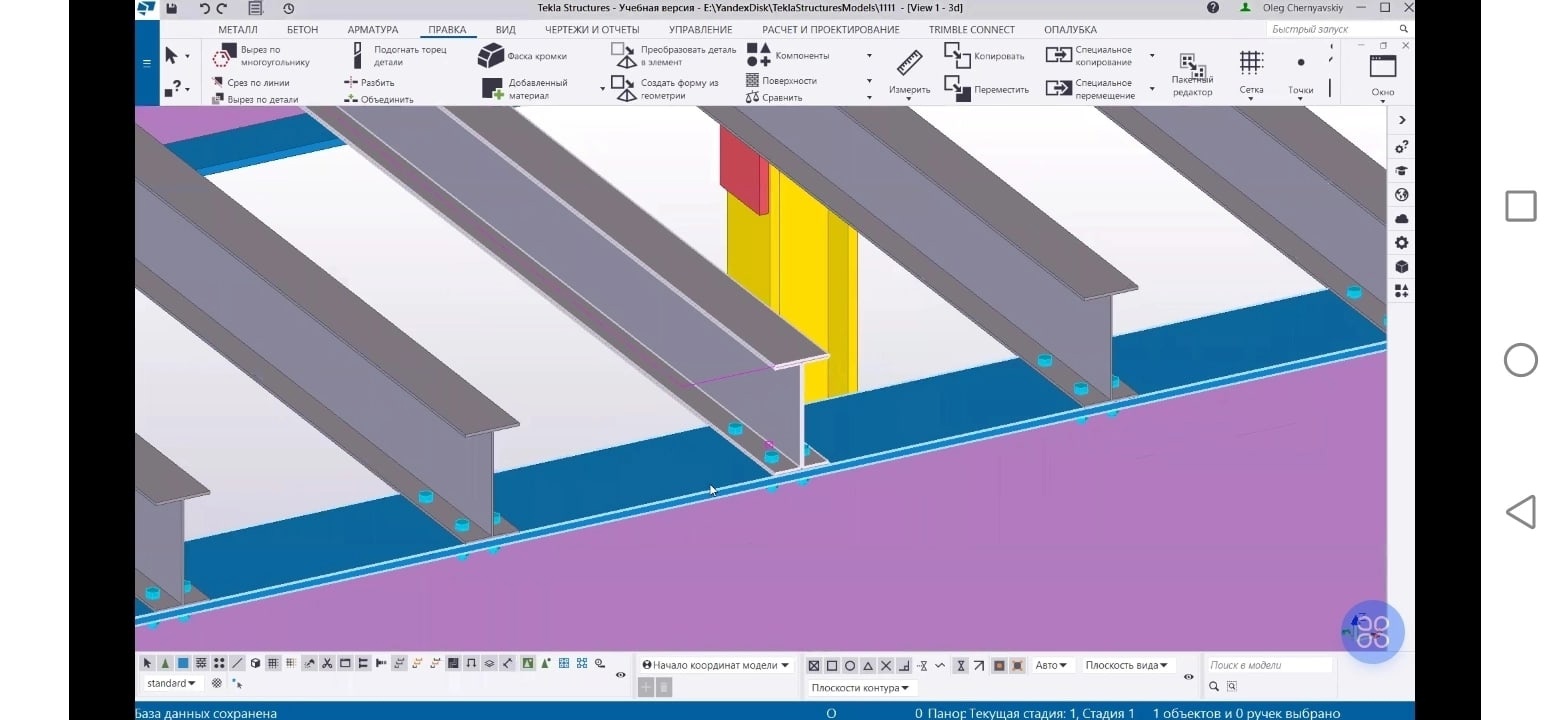Viewport: 1560px width, 720px height.
Task: Click user name 'Oleg Chernyavskiy'
Action: click(1302, 8)
